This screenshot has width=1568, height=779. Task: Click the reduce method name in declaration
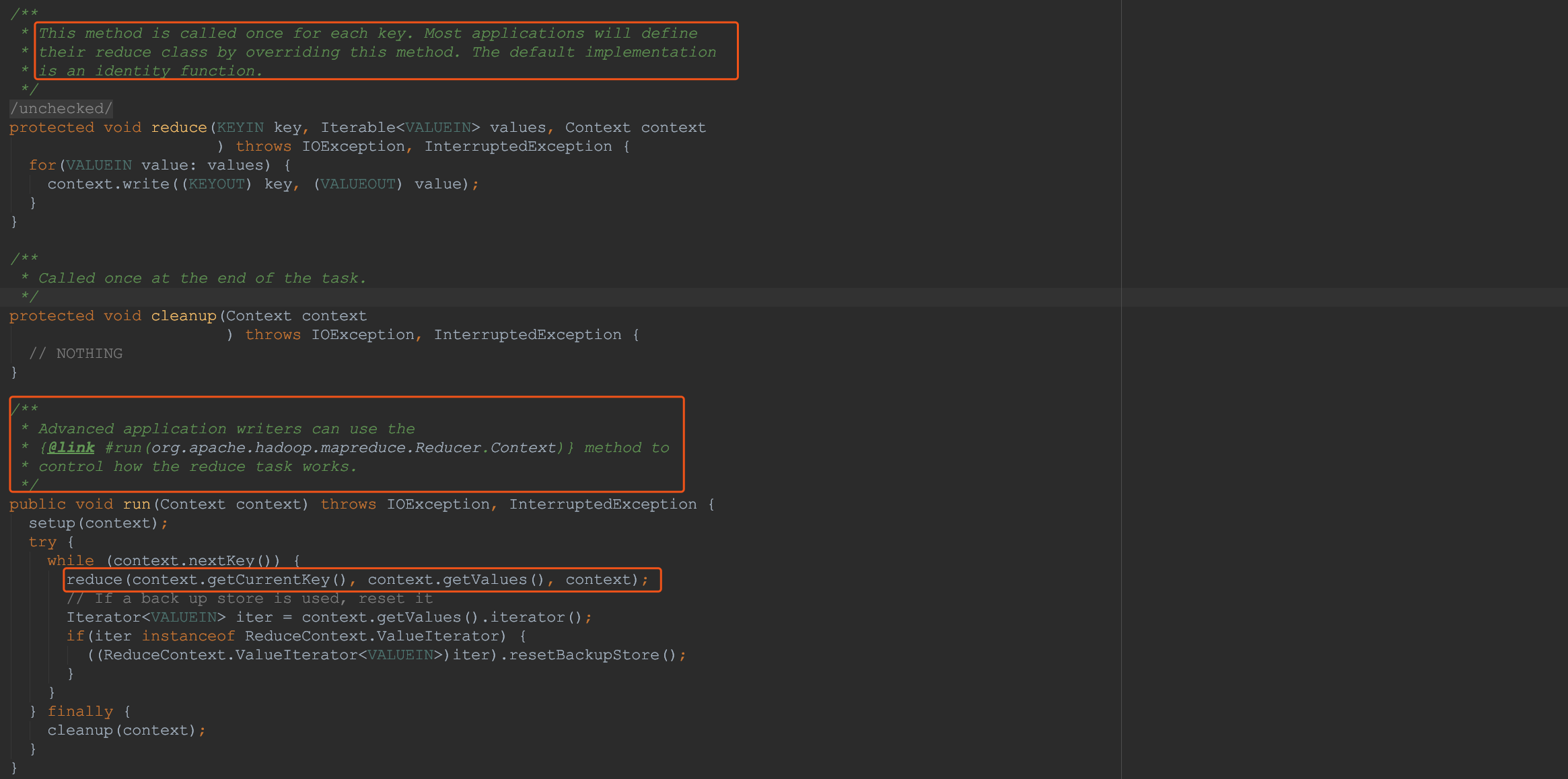click(x=179, y=127)
